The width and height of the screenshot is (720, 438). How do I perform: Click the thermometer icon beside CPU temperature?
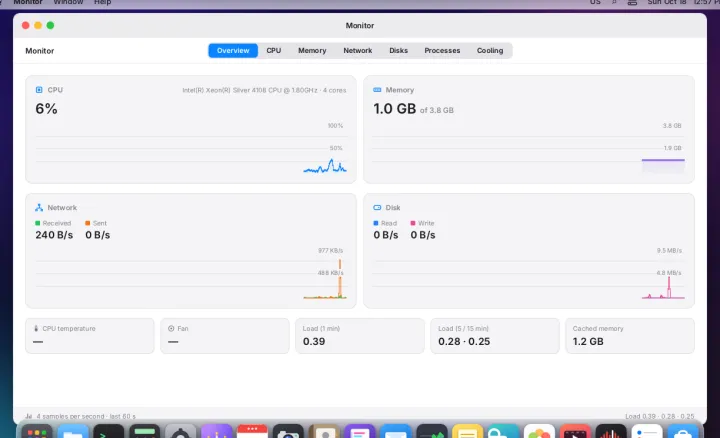coord(36,329)
